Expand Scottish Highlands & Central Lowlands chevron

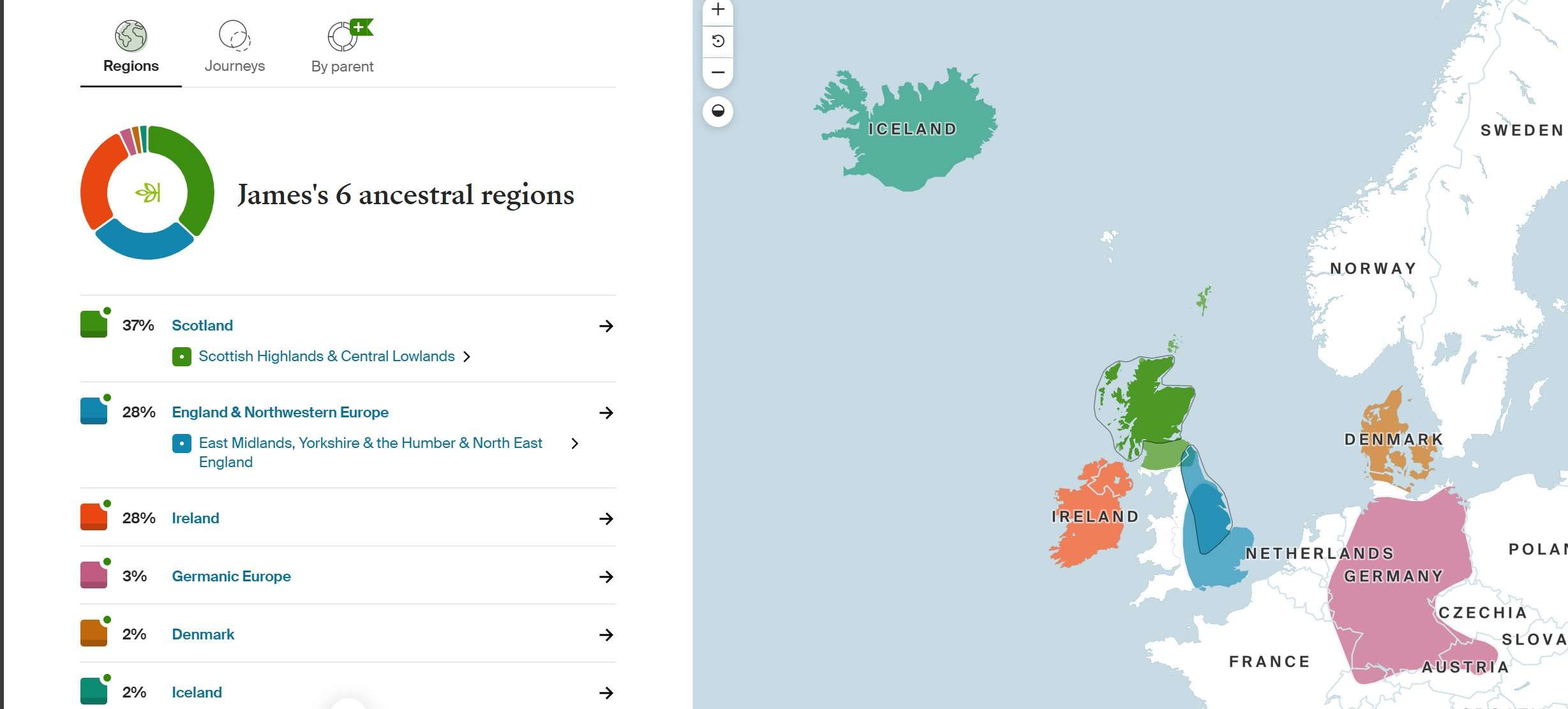point(467,357)
